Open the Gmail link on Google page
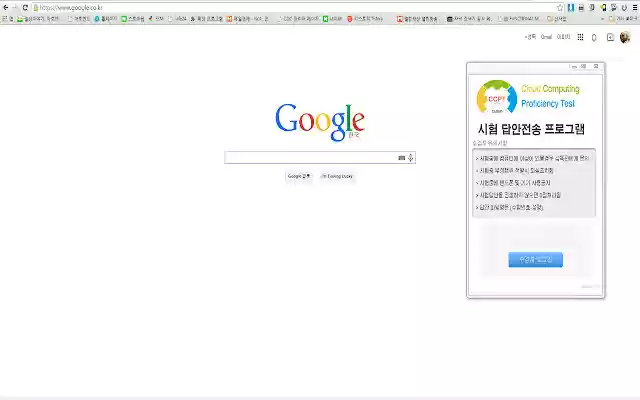 546,37
